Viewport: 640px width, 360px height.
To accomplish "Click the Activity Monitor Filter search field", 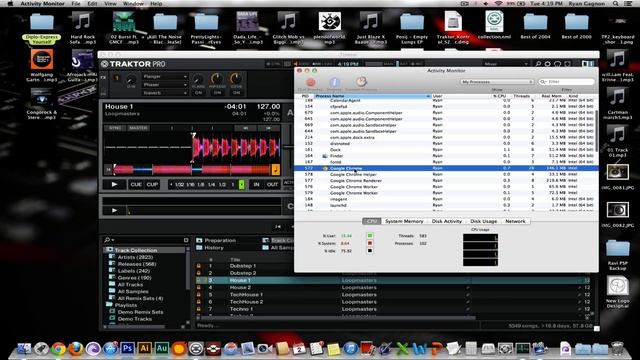I will pos(567,82).
